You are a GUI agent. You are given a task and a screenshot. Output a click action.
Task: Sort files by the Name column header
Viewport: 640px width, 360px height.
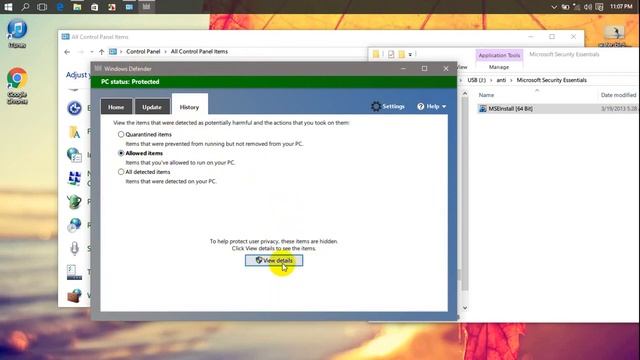coord(486,95)
